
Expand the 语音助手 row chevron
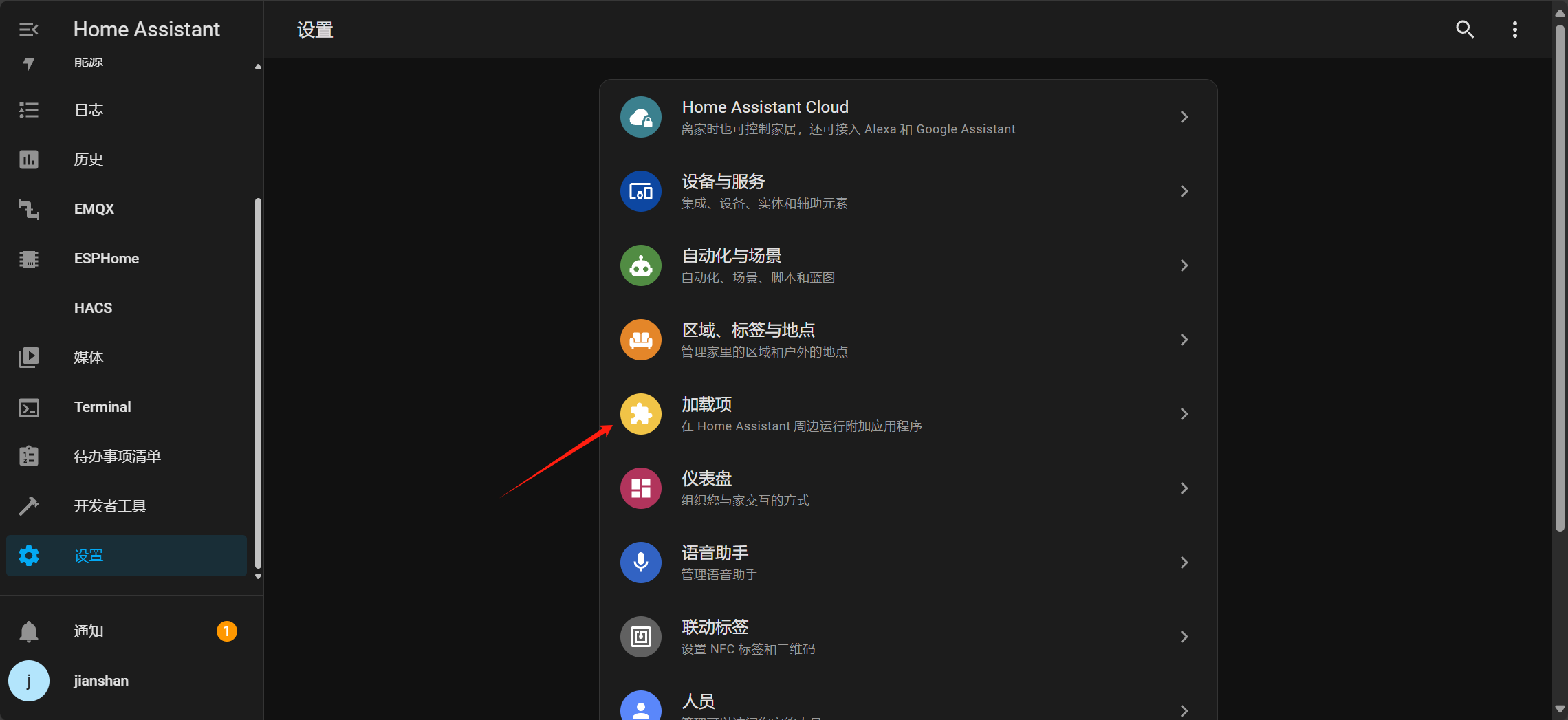click(1184, 563)
